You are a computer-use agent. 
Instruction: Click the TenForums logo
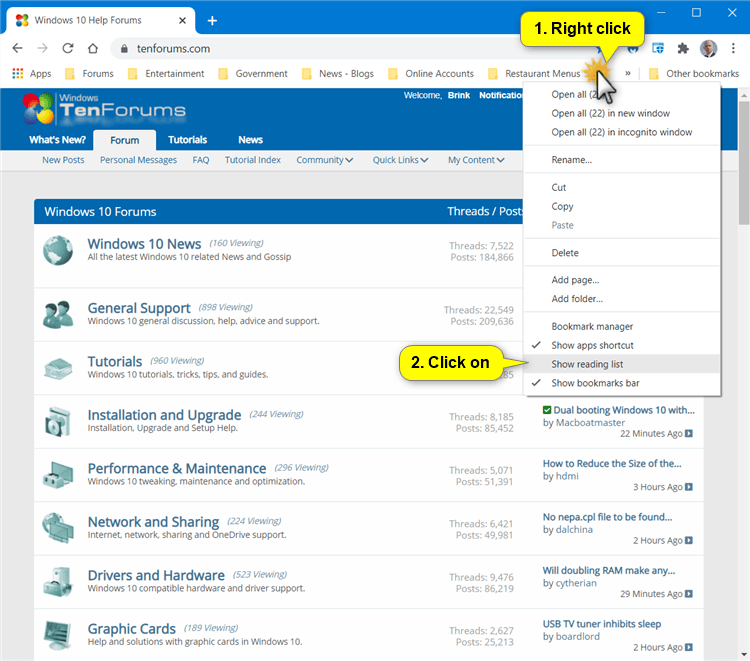tap(104, 108)
